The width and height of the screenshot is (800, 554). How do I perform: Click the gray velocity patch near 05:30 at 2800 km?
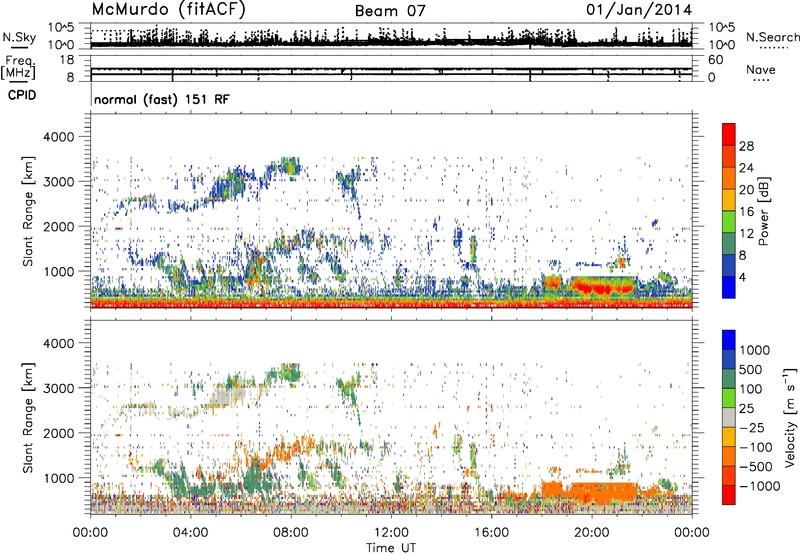click(228, 396)
